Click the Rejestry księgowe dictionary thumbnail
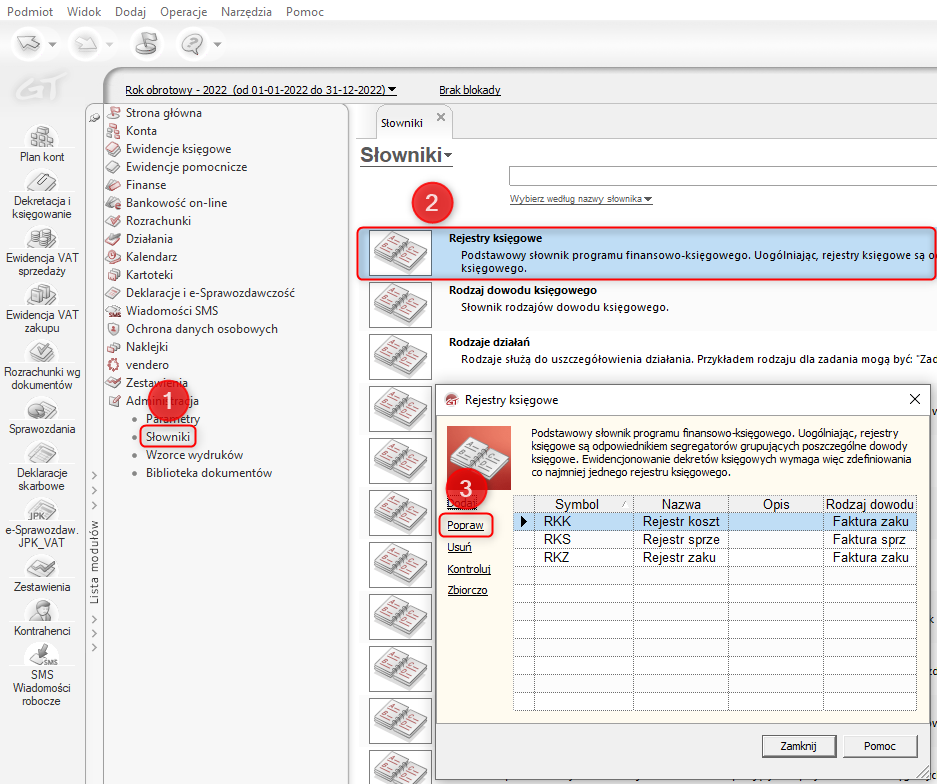 400,253
